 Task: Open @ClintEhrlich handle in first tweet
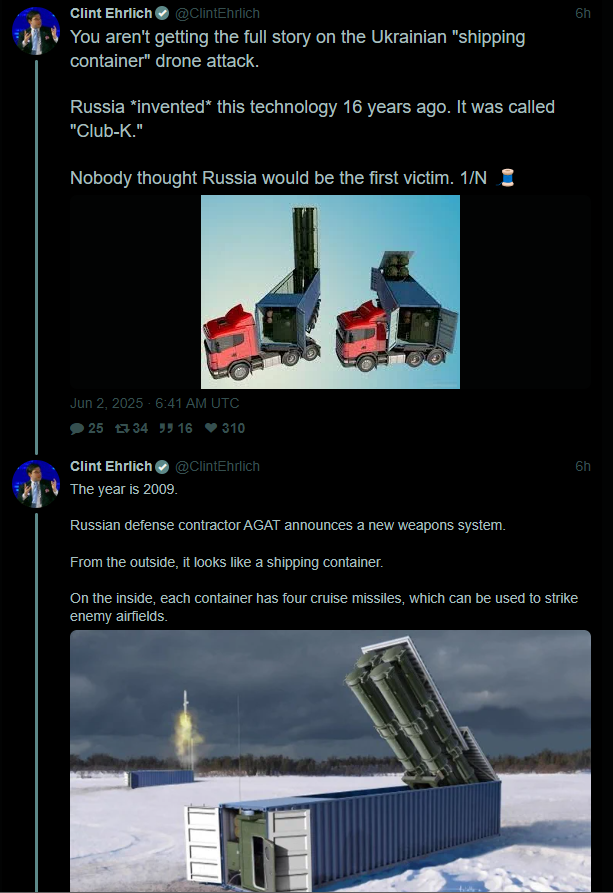(217, 13)
